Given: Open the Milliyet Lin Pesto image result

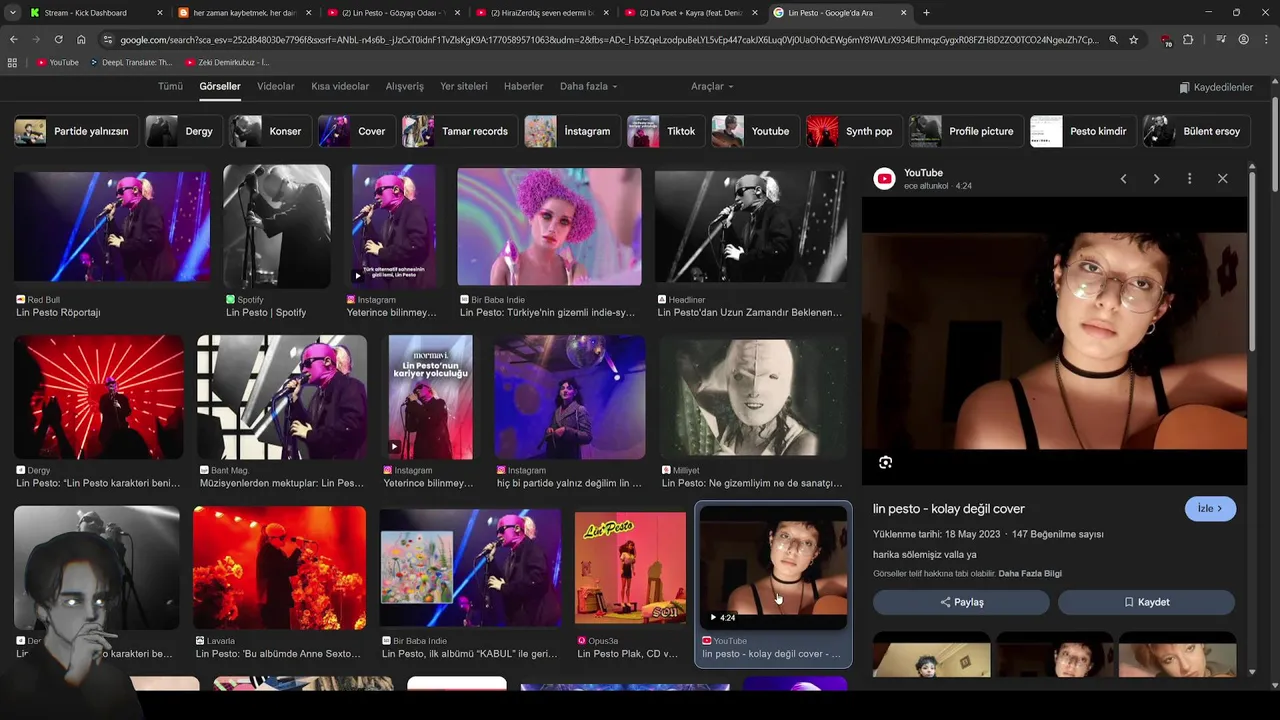Looking at the screenshot, I should pos(753,397).
